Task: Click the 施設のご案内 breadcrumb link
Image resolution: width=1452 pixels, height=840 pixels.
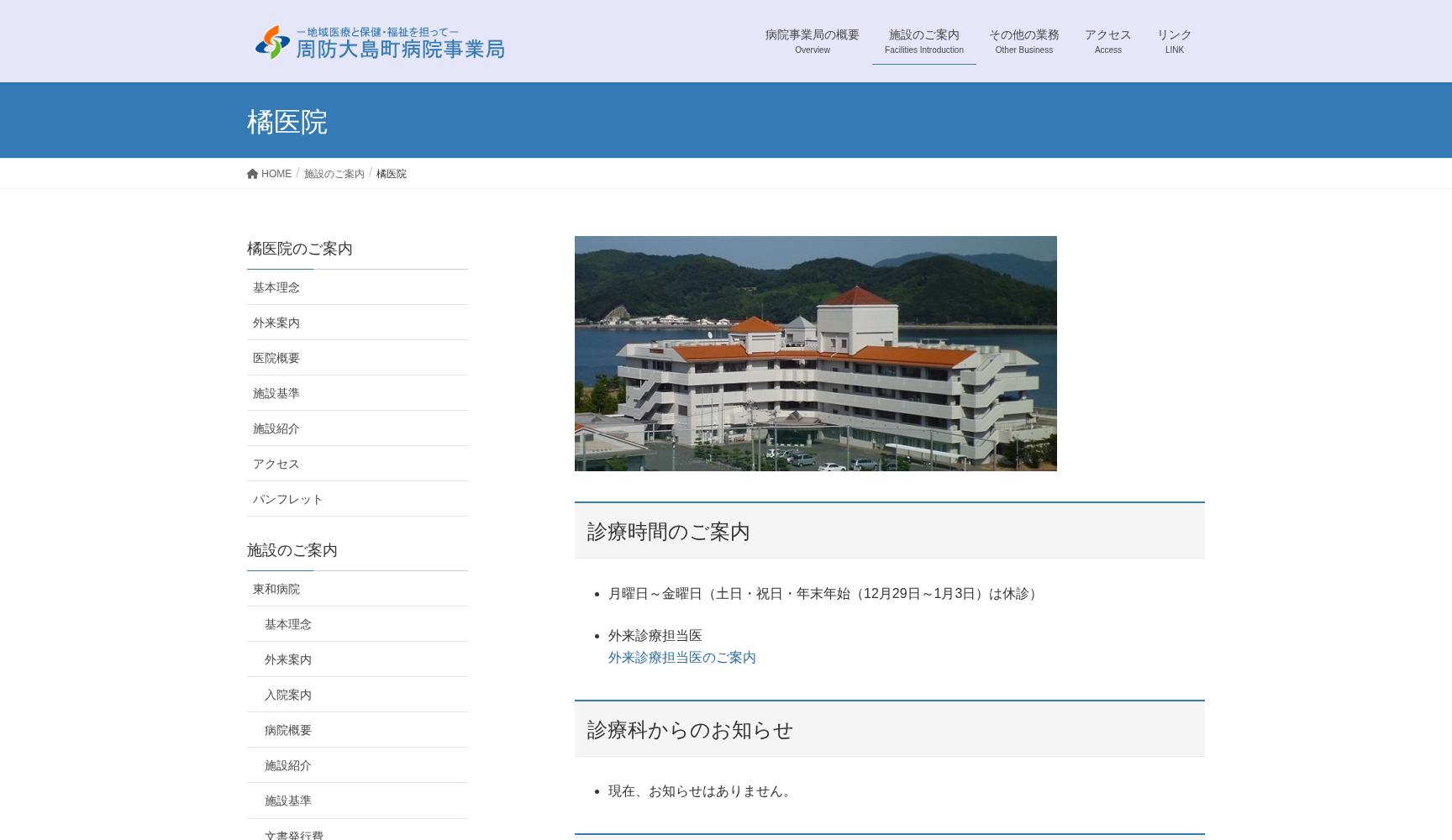Action: click(334, 174)
